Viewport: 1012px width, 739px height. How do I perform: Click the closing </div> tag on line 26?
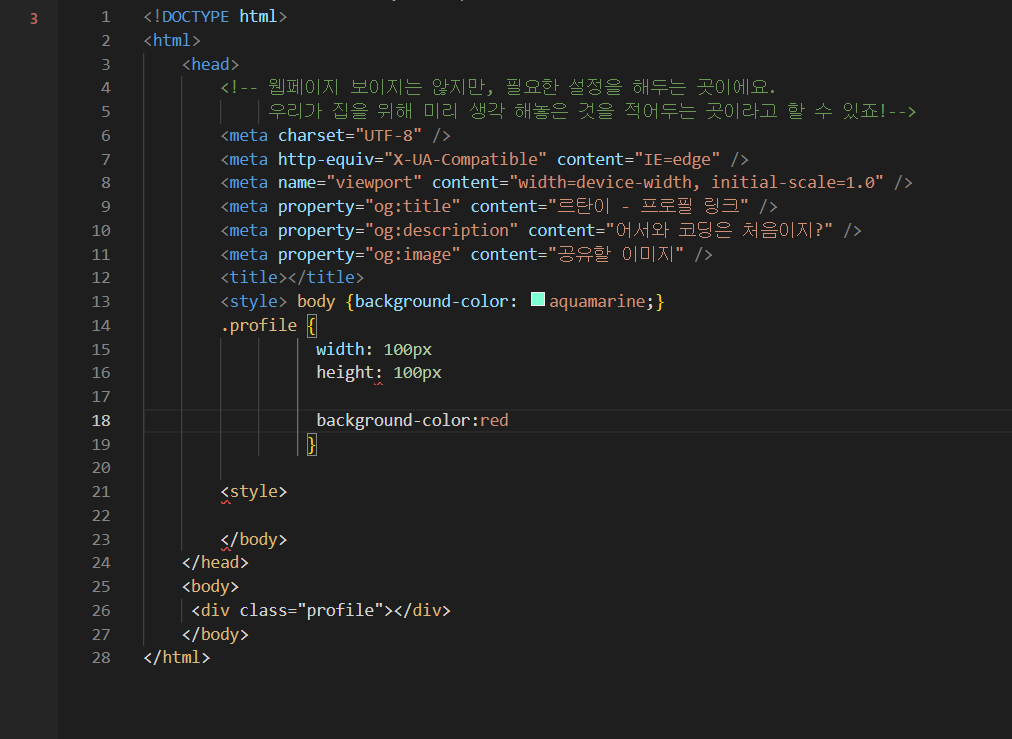[422, 611]
